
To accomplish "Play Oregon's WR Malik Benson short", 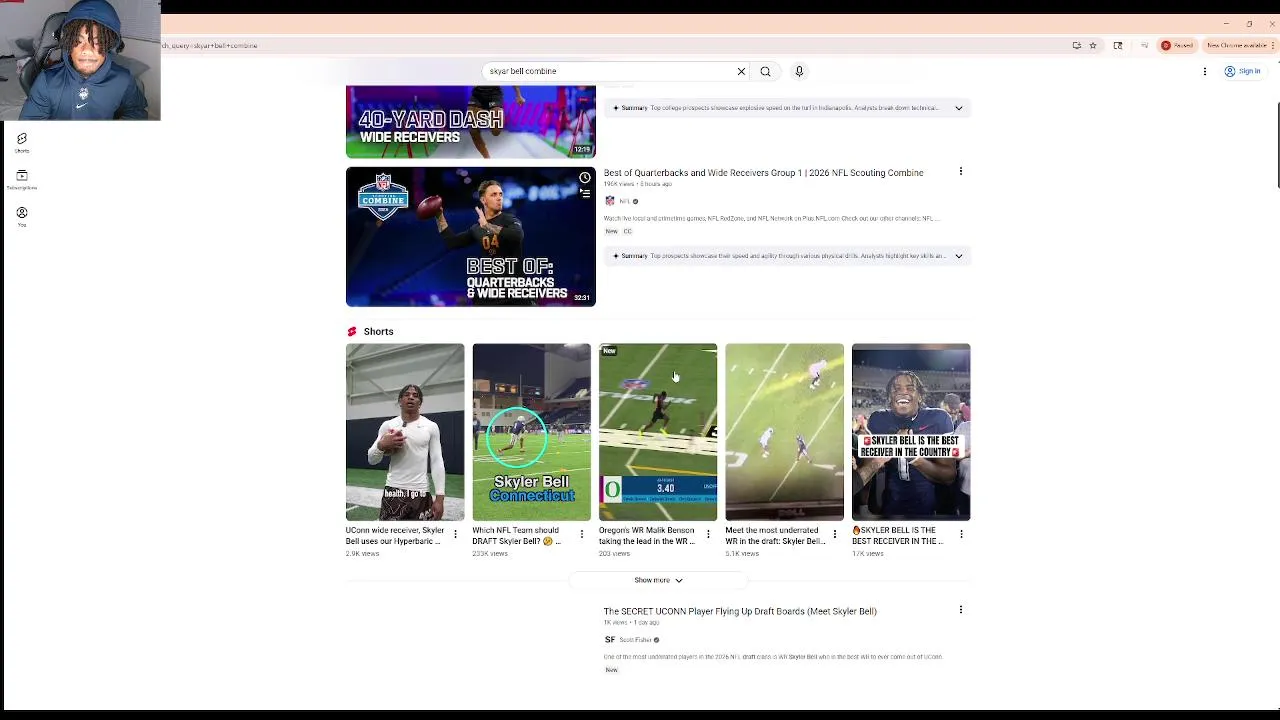I will (658, 432).
